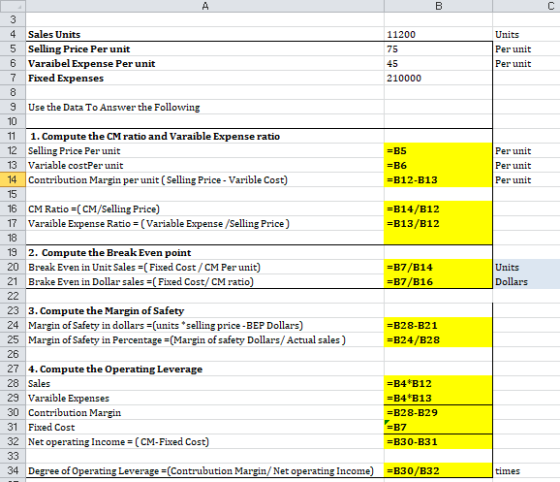Click 'Brake Even in Dollar sales' cell
The width and height of the screenshot is (560, 482).
(205, 282)
